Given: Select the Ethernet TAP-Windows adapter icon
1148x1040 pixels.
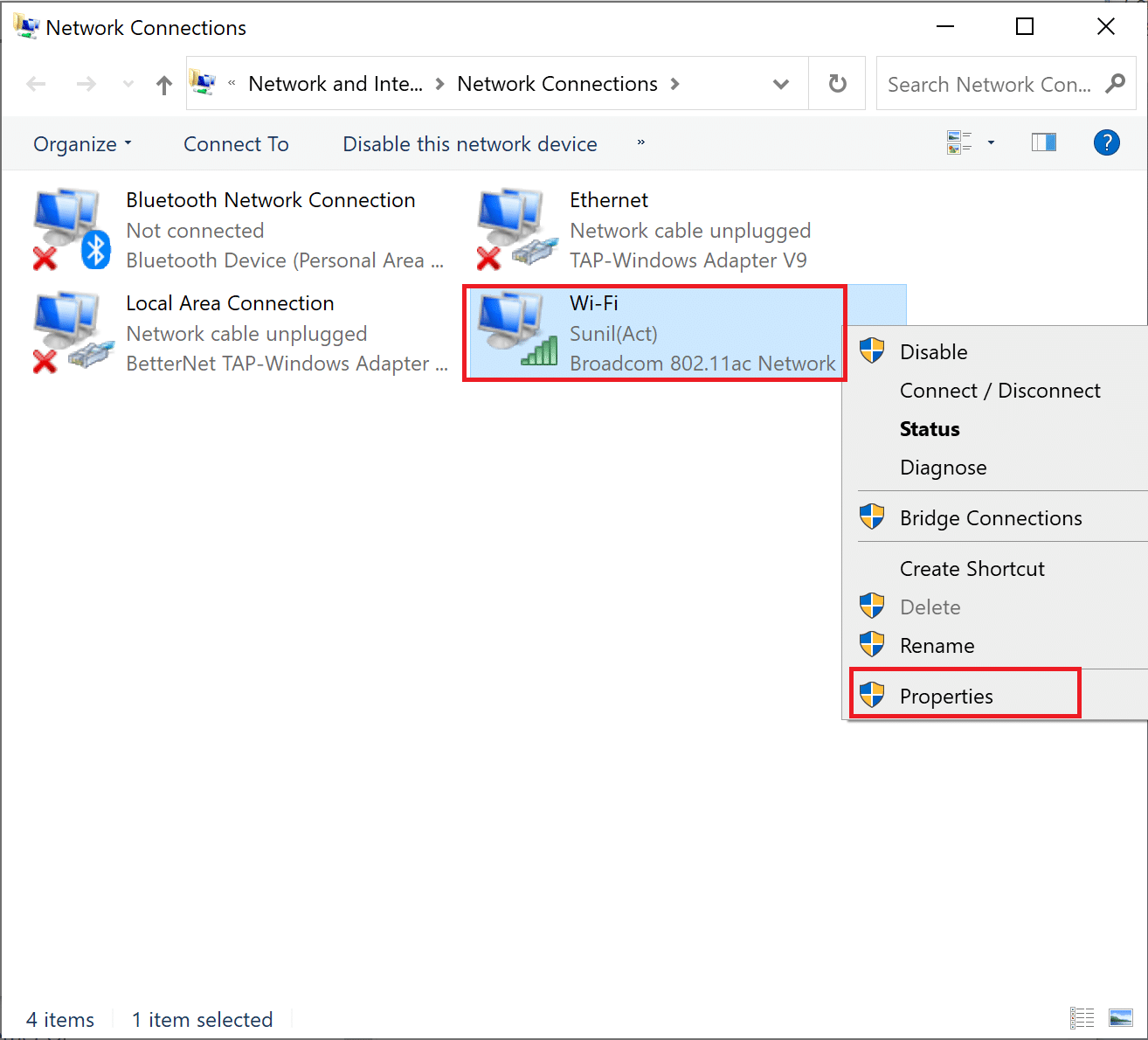Looking at the screenshot, I should 515,230.
